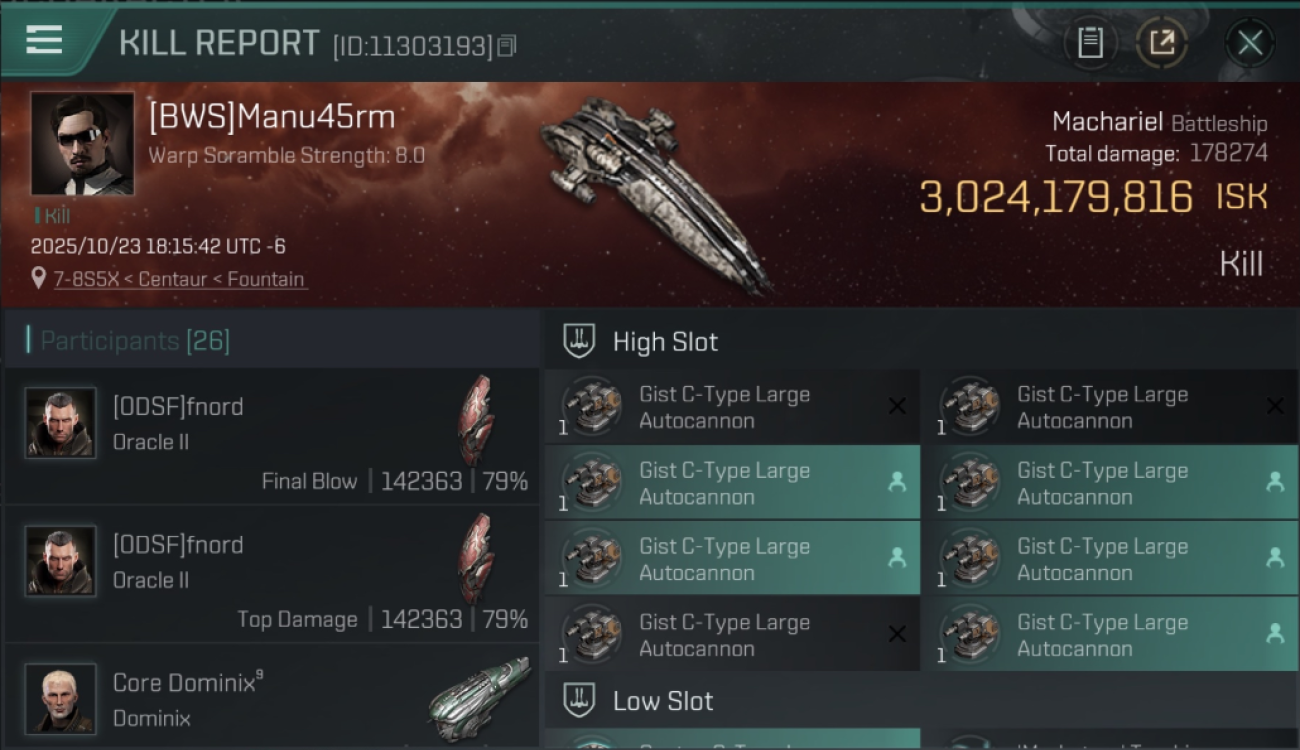Click the X marker on the top-right autocannon

coord(1275,406)
